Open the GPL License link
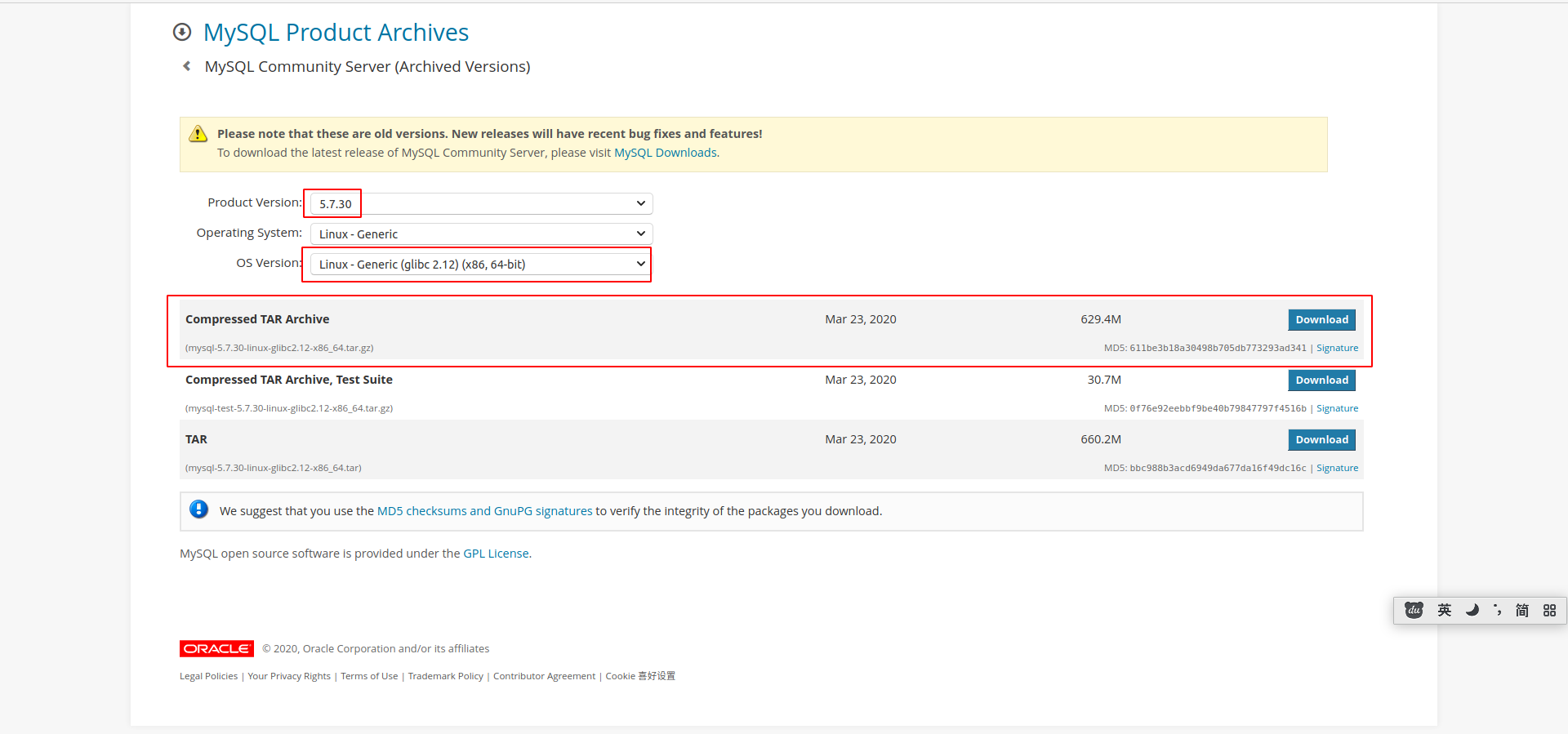Image resolution: width=1568 pixels, height=734 pixels. 496,554
